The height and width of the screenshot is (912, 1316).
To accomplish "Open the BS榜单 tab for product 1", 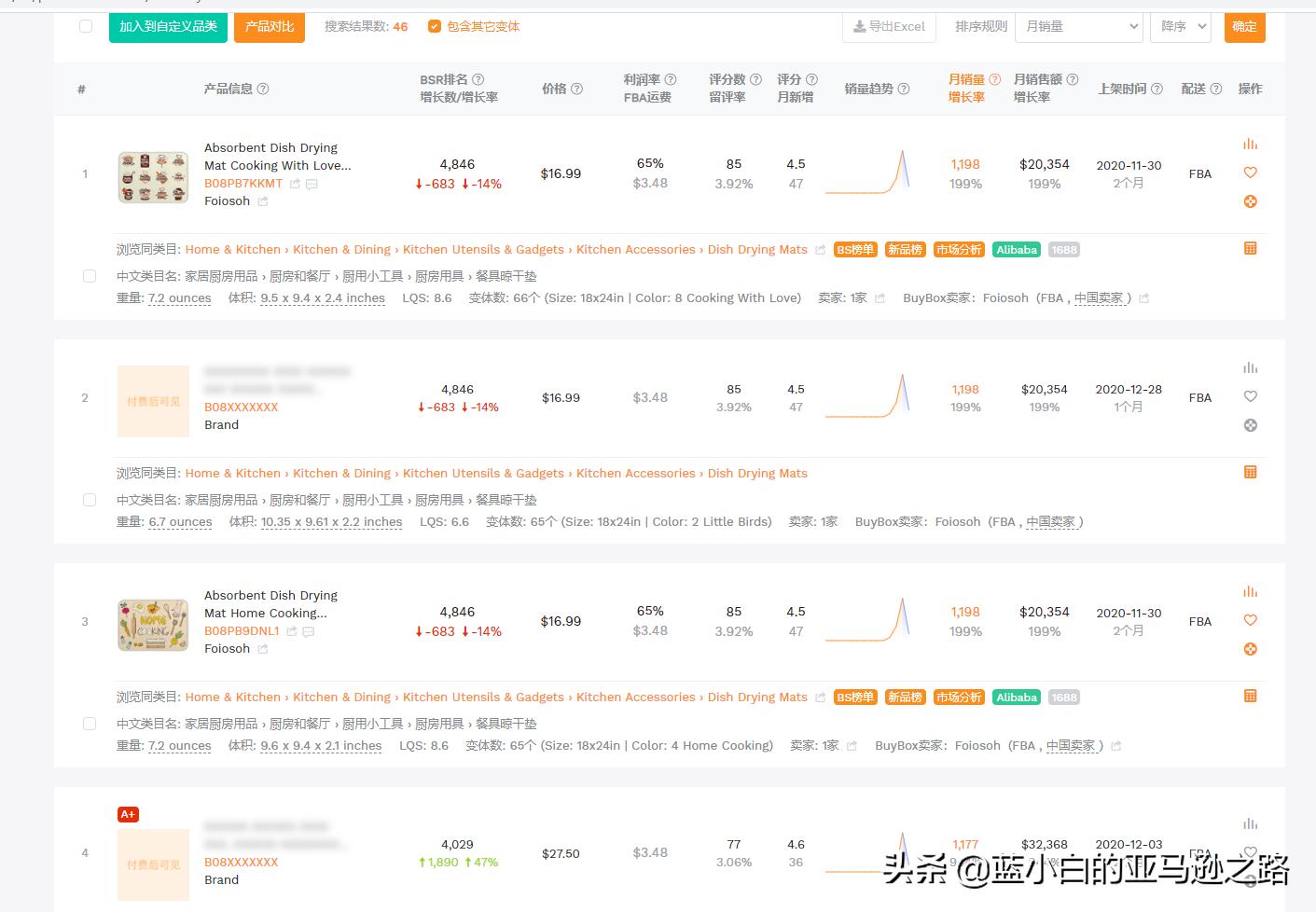I will click(x=854, y=249).
